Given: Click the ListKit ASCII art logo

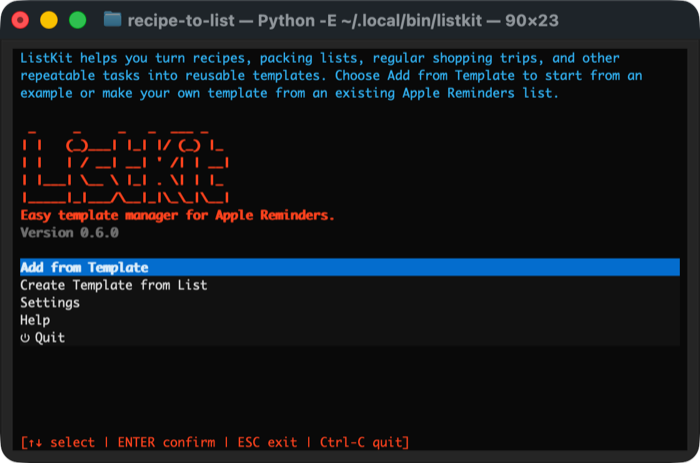Looking at the screenshot, I should coord(125,167).
